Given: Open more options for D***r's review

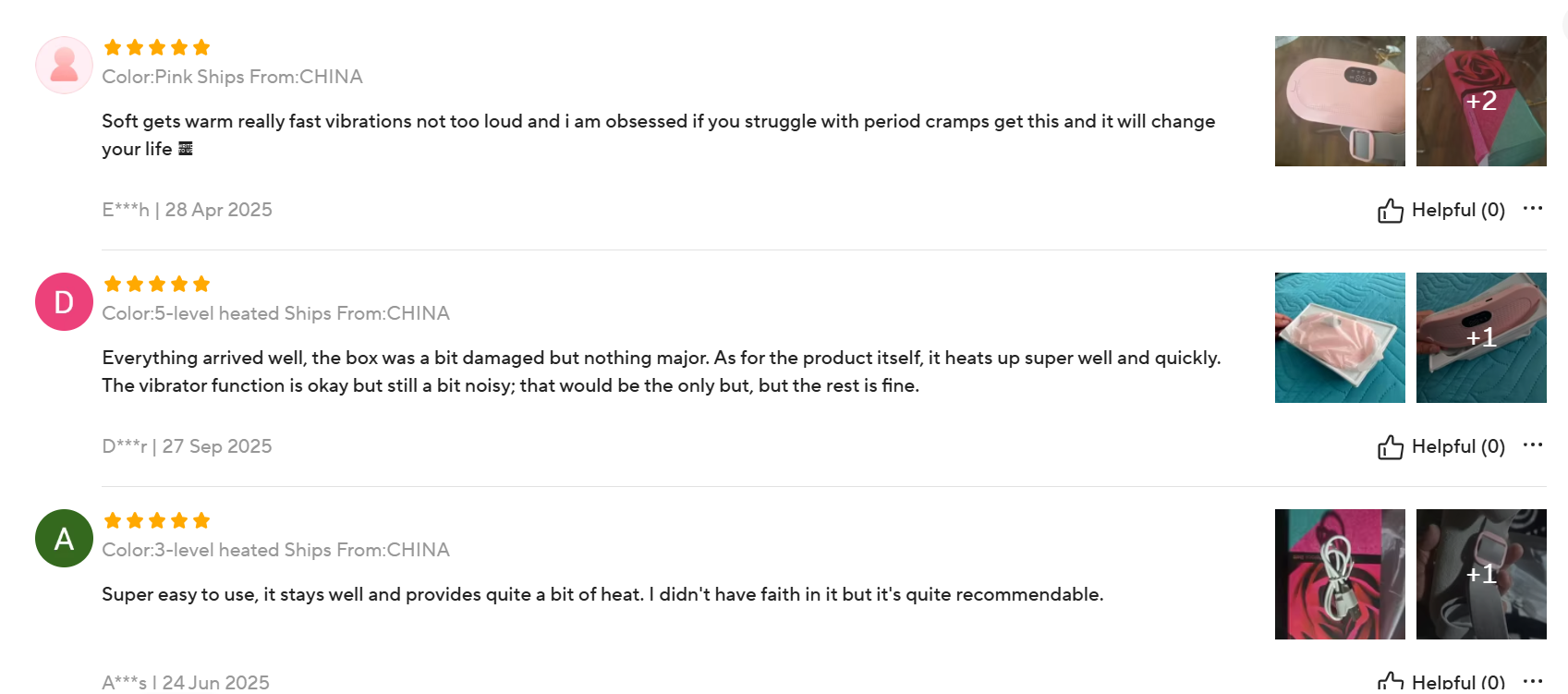Looking at the screenshot, I should pos(1533,445).
